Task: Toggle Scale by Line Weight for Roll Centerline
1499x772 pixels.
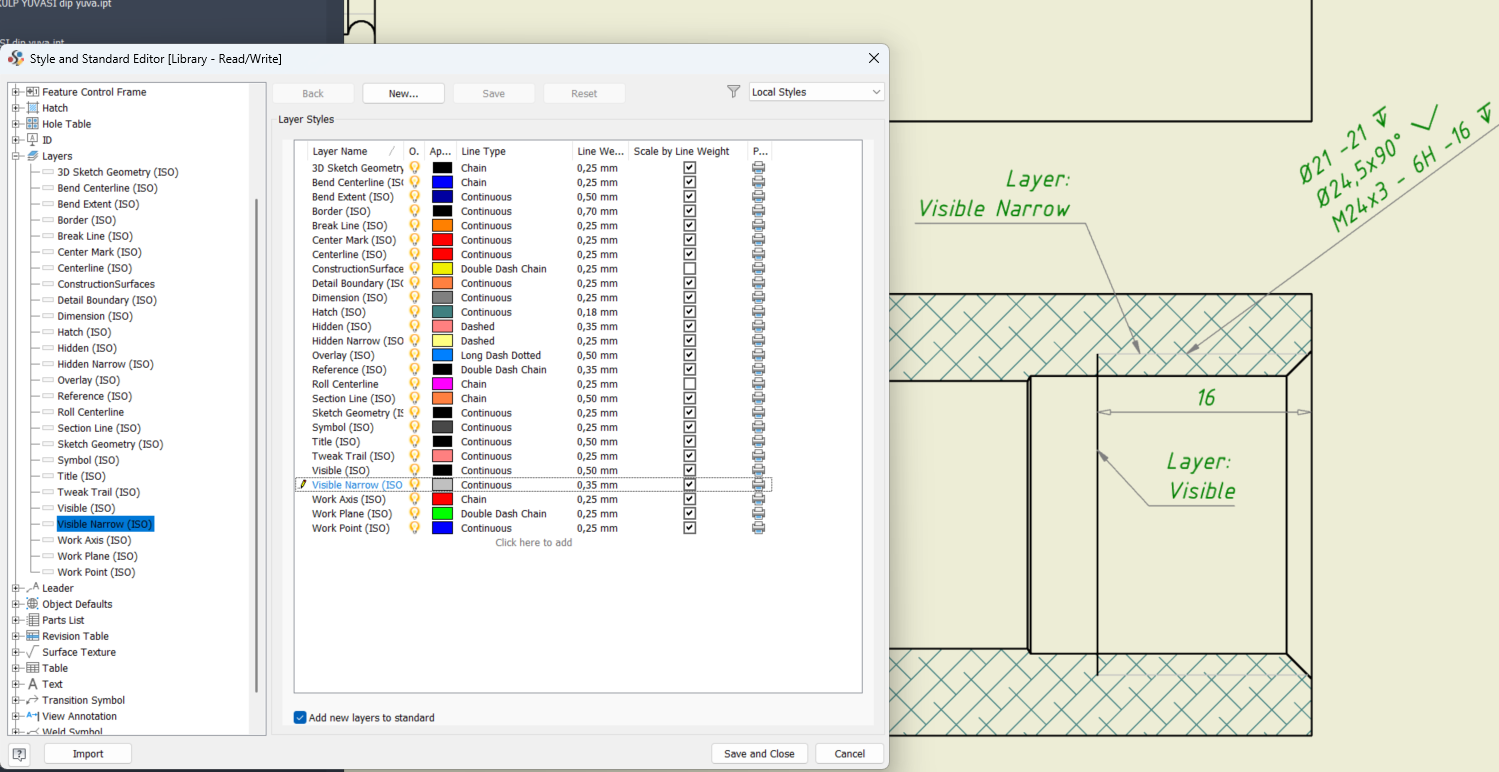Action: 689,384
